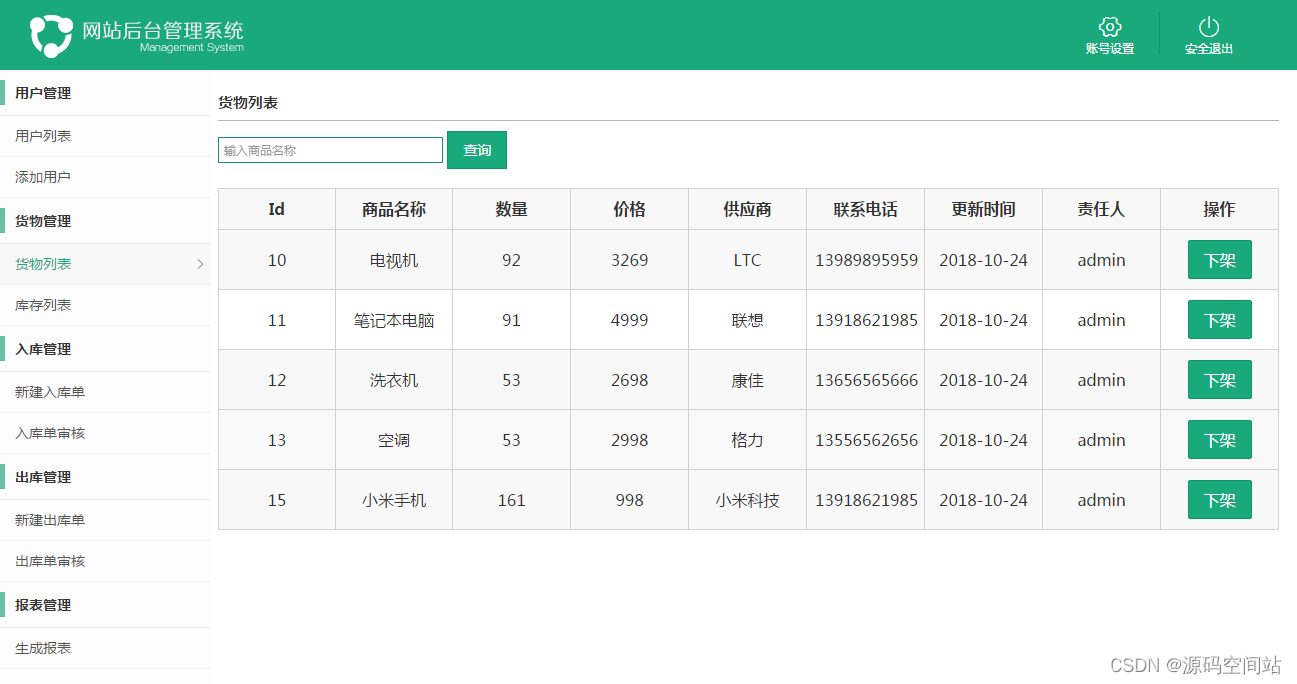Click quantity cell 92
Image resolution: width=1297 pixels, height=684 pixels.
click(512, 260)
